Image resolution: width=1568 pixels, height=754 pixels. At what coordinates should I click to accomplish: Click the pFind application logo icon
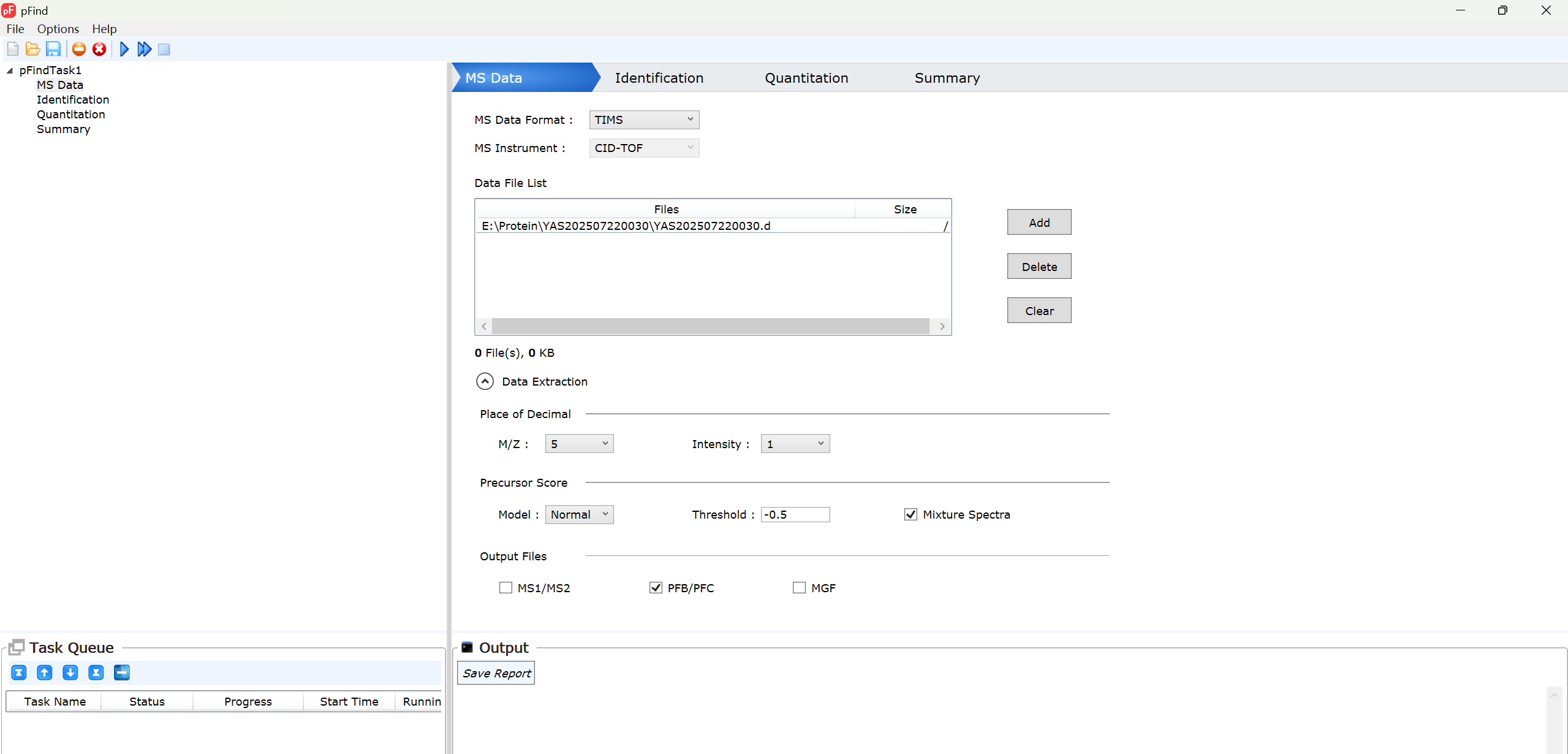point(9,10)
